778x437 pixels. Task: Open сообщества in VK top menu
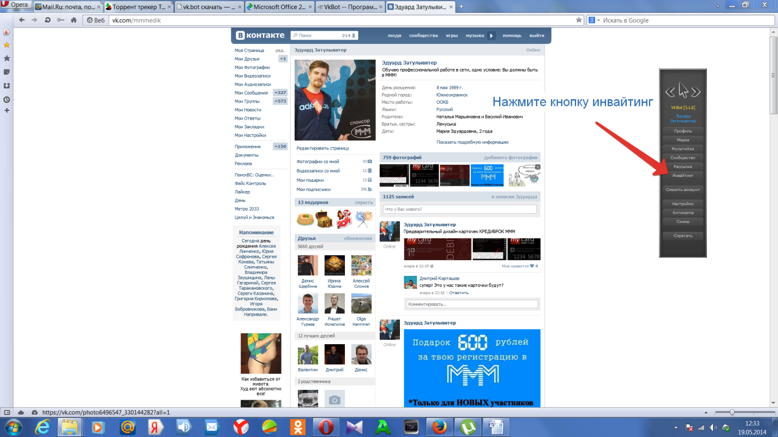[x=423, y=36]
